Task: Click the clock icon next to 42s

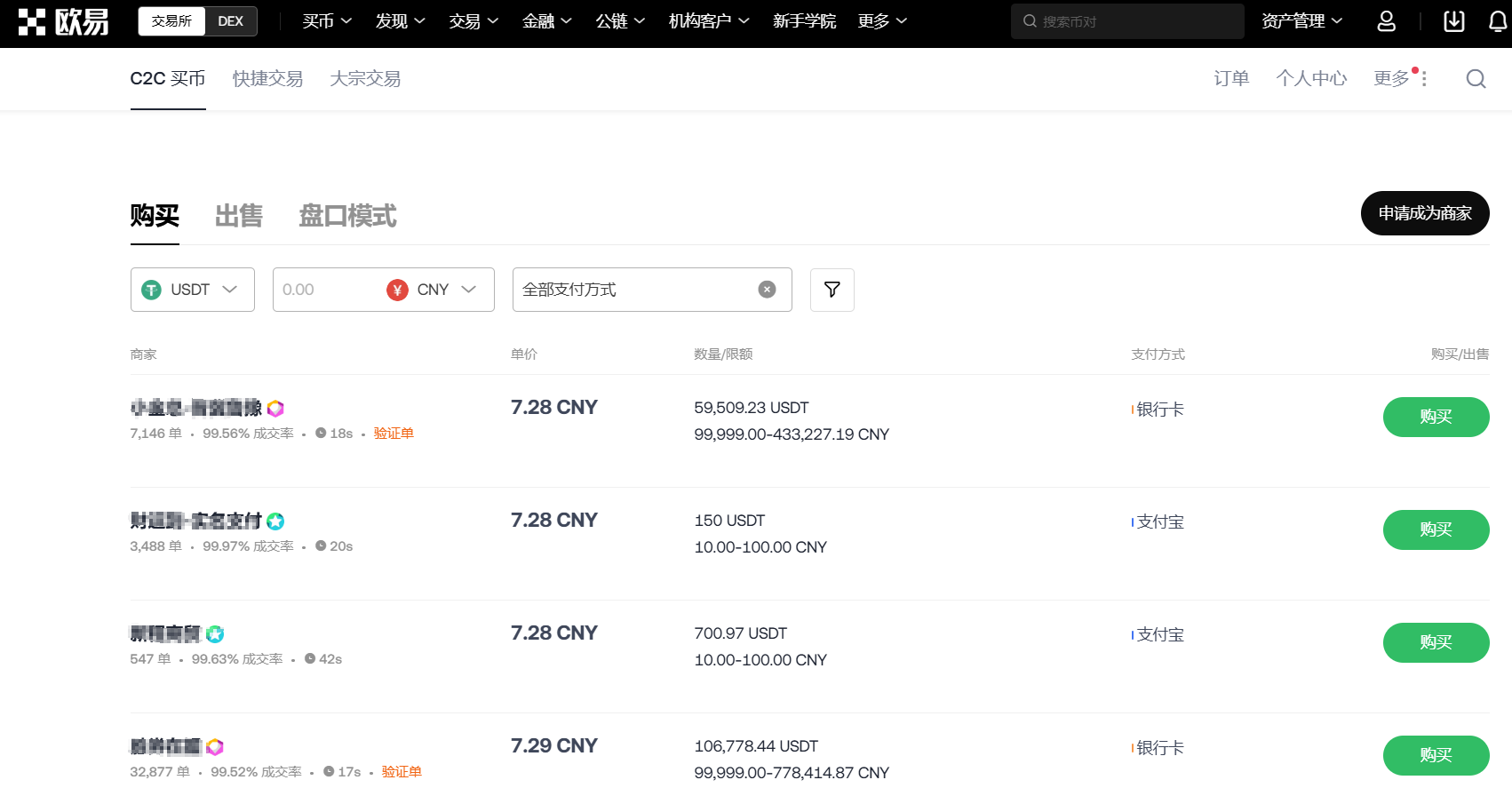Action: pos(310,658)
